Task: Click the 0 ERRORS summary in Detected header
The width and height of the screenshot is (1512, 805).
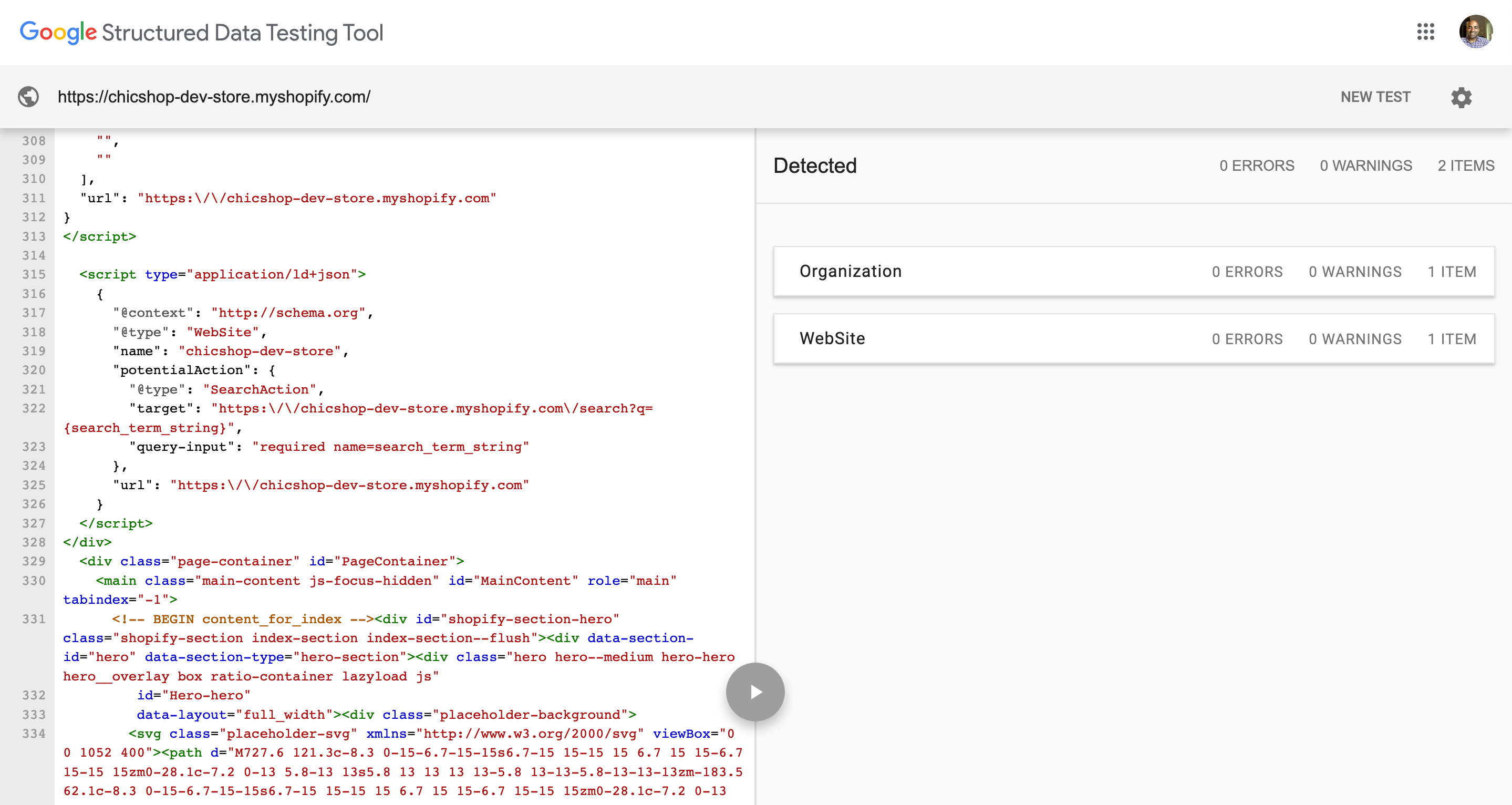Action: click(1257, 166)
